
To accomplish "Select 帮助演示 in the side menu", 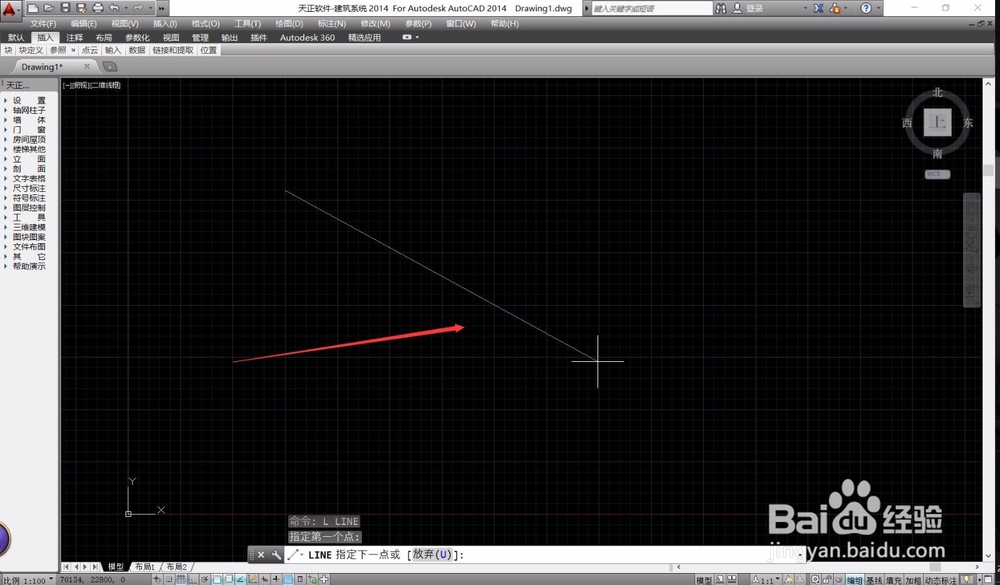I will point(29,266).
